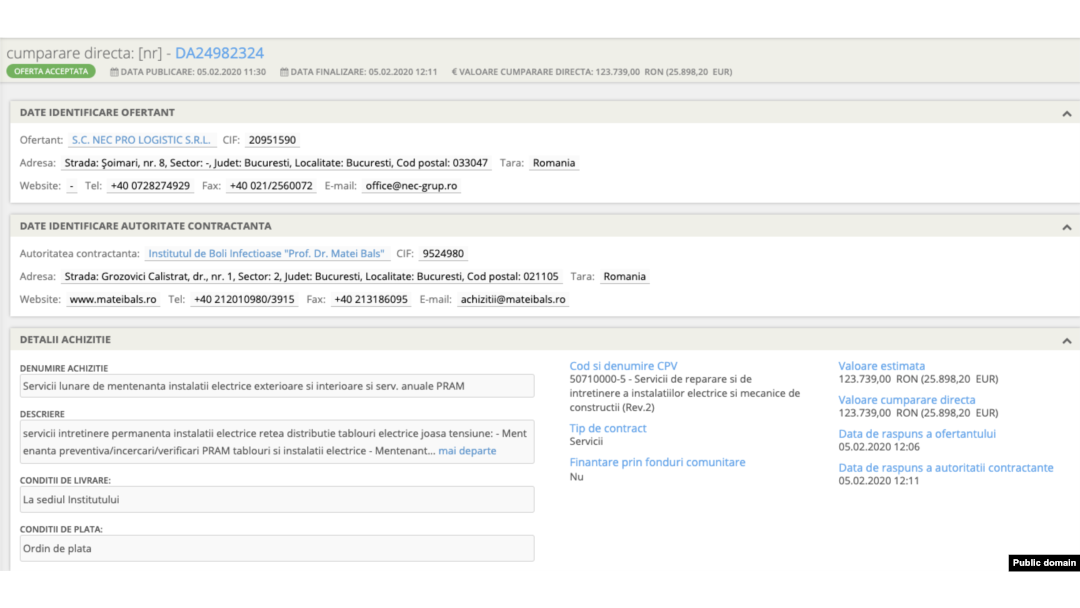Click the calendar icon beside DATA PUBLICARE

coord(114,72)
